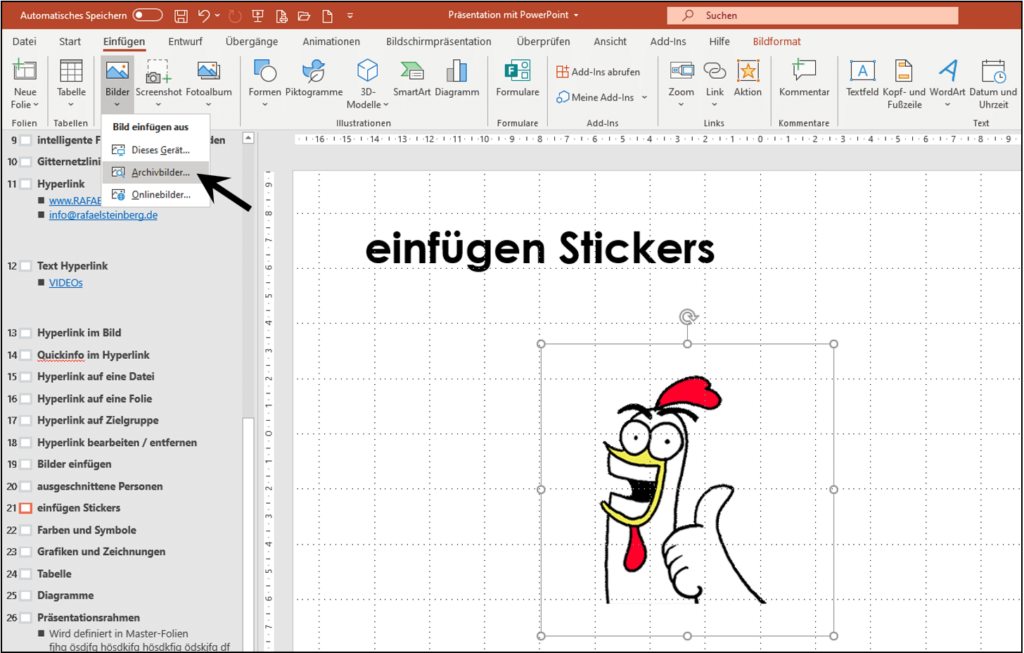This screenshot has width=1024, height=653.
Task: Open the Zoom dropdown in Links group
Action: (681, 104)
